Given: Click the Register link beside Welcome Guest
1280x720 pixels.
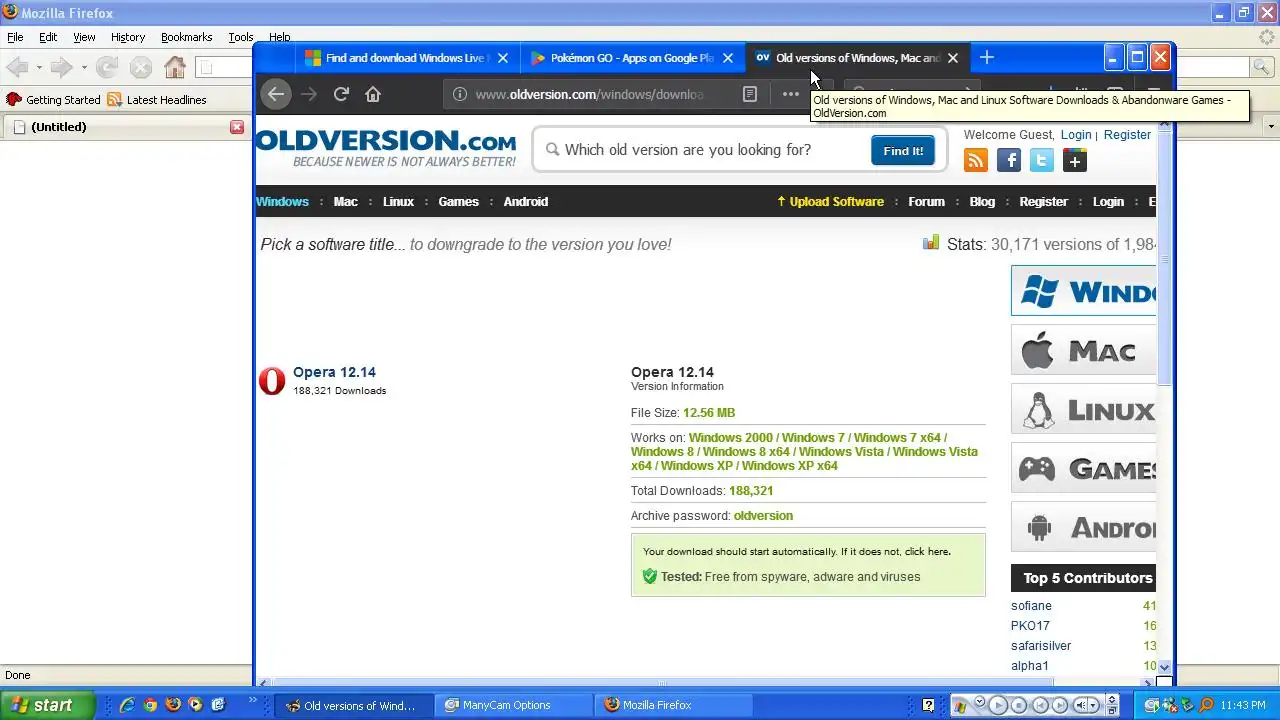Looking at the screenshot, I should point(1127,135).
